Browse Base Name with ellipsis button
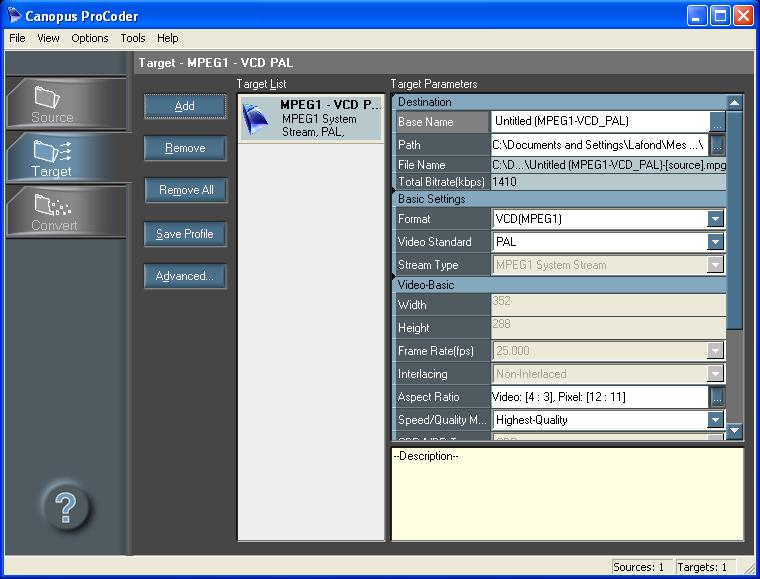This screenshot has height=579, width=760. [717, 122]
